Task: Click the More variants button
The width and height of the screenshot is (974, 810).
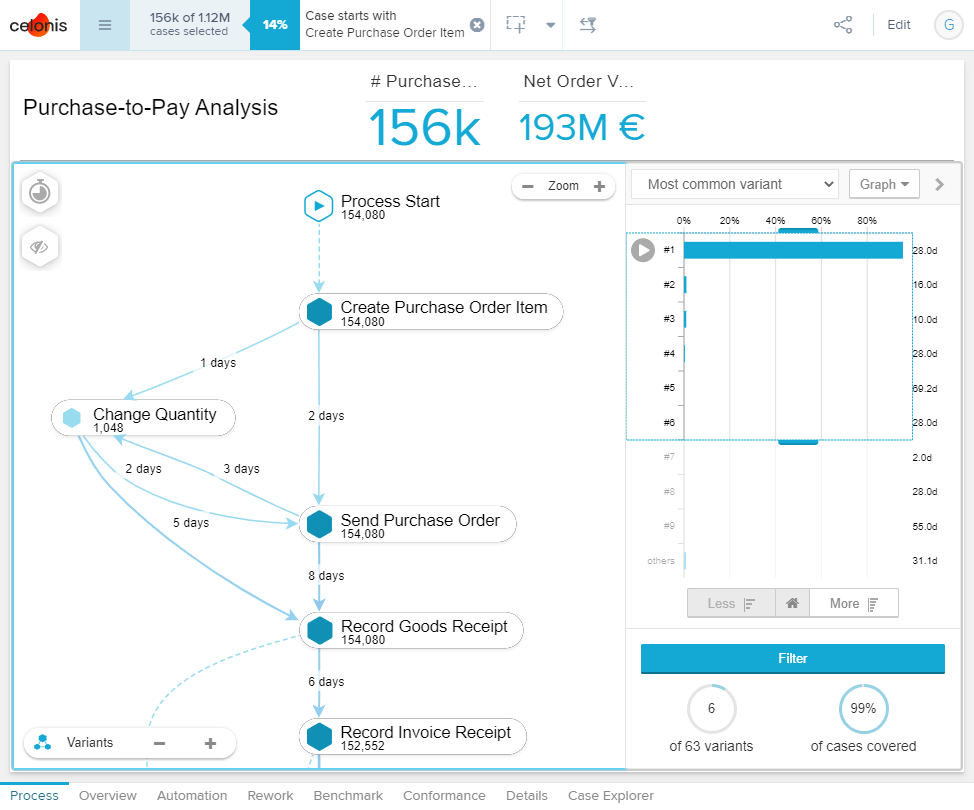Action: point(853,603)
